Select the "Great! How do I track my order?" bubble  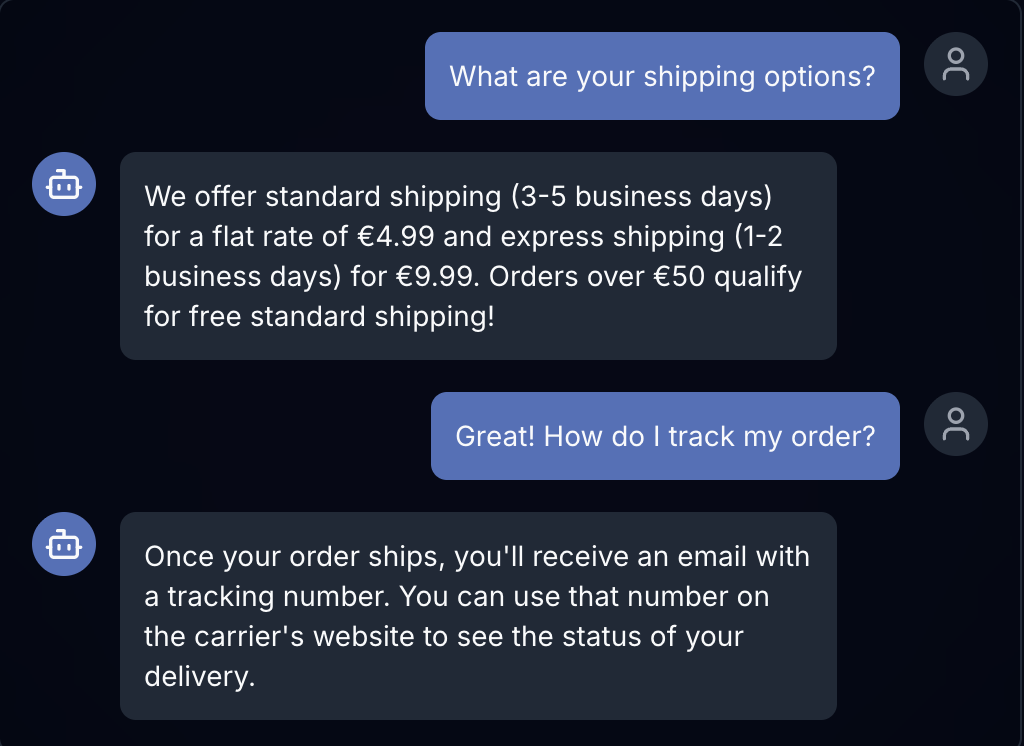click(665, 436)
